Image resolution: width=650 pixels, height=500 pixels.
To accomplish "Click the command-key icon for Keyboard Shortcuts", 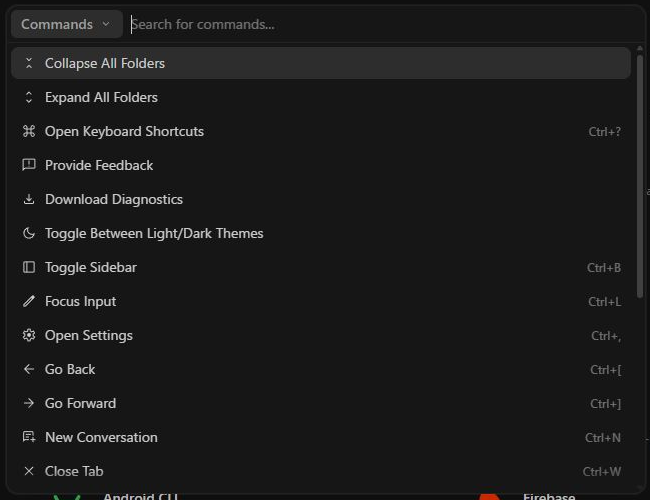I will [29, 131].
